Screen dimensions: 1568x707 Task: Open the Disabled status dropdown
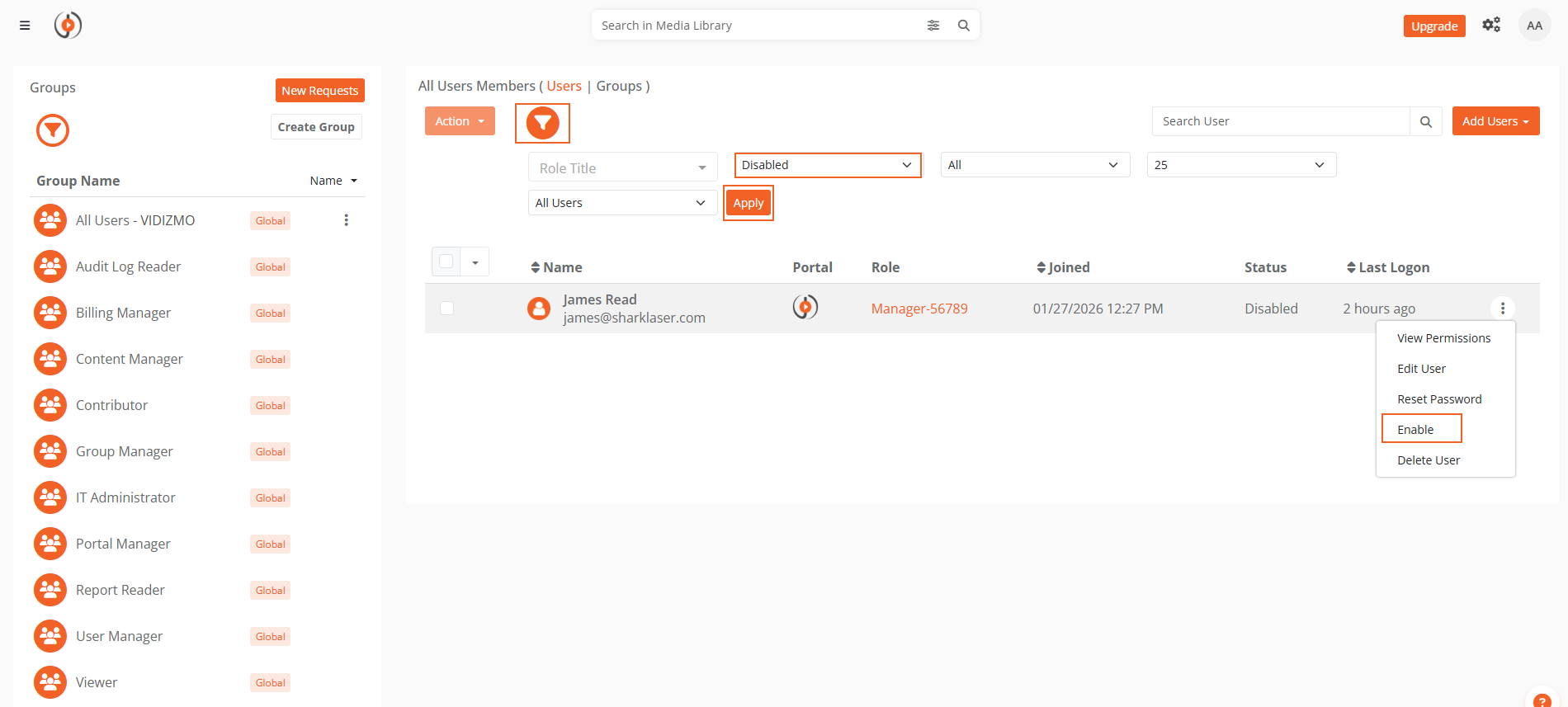pyautogui.click(x=828, y=165)
